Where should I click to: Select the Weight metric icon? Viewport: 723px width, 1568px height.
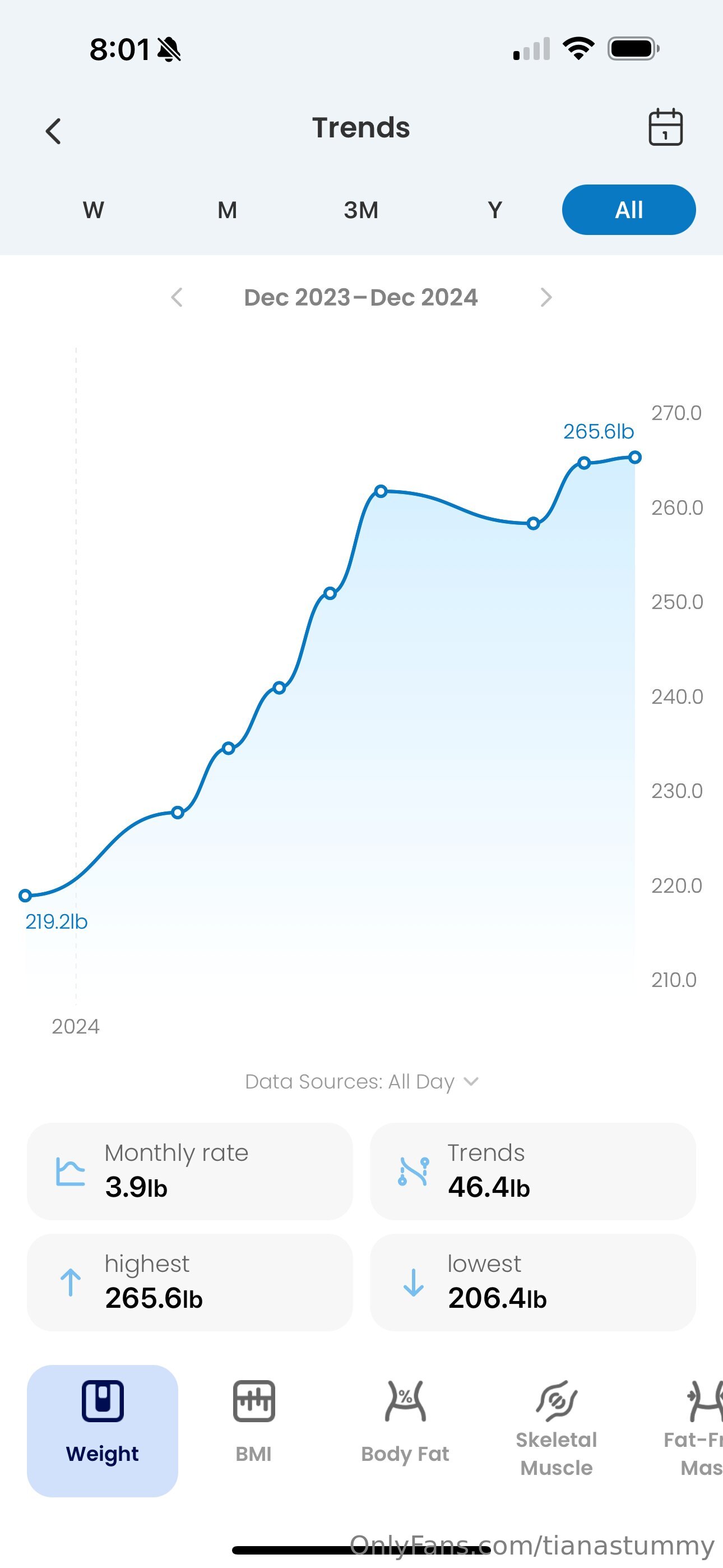pyautogui.click(x=102, y=1401)
